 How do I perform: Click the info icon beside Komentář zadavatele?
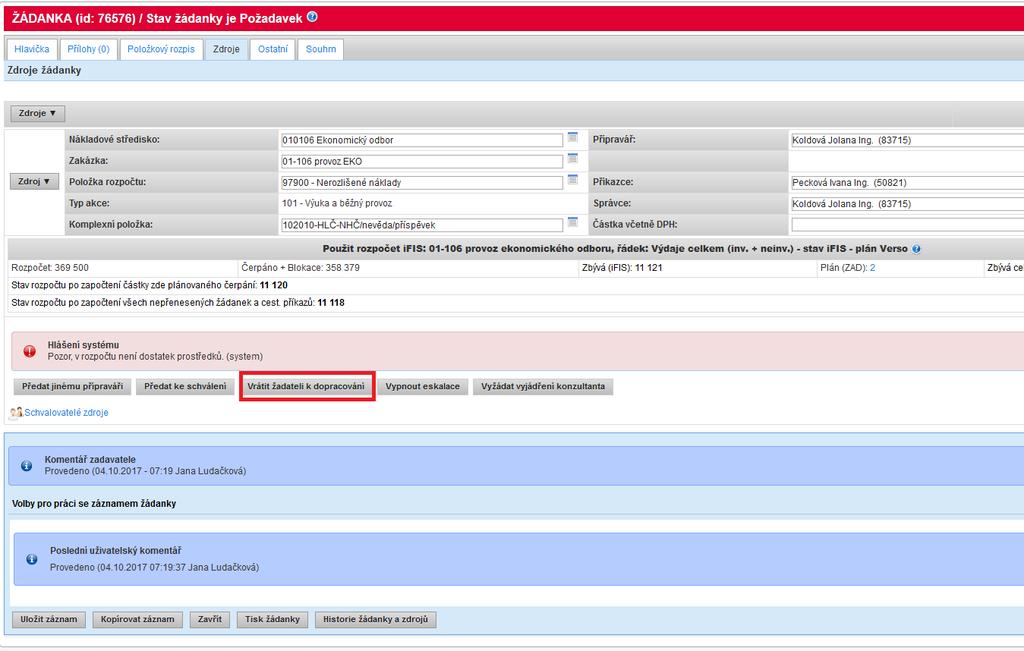(x=26, y=466)
